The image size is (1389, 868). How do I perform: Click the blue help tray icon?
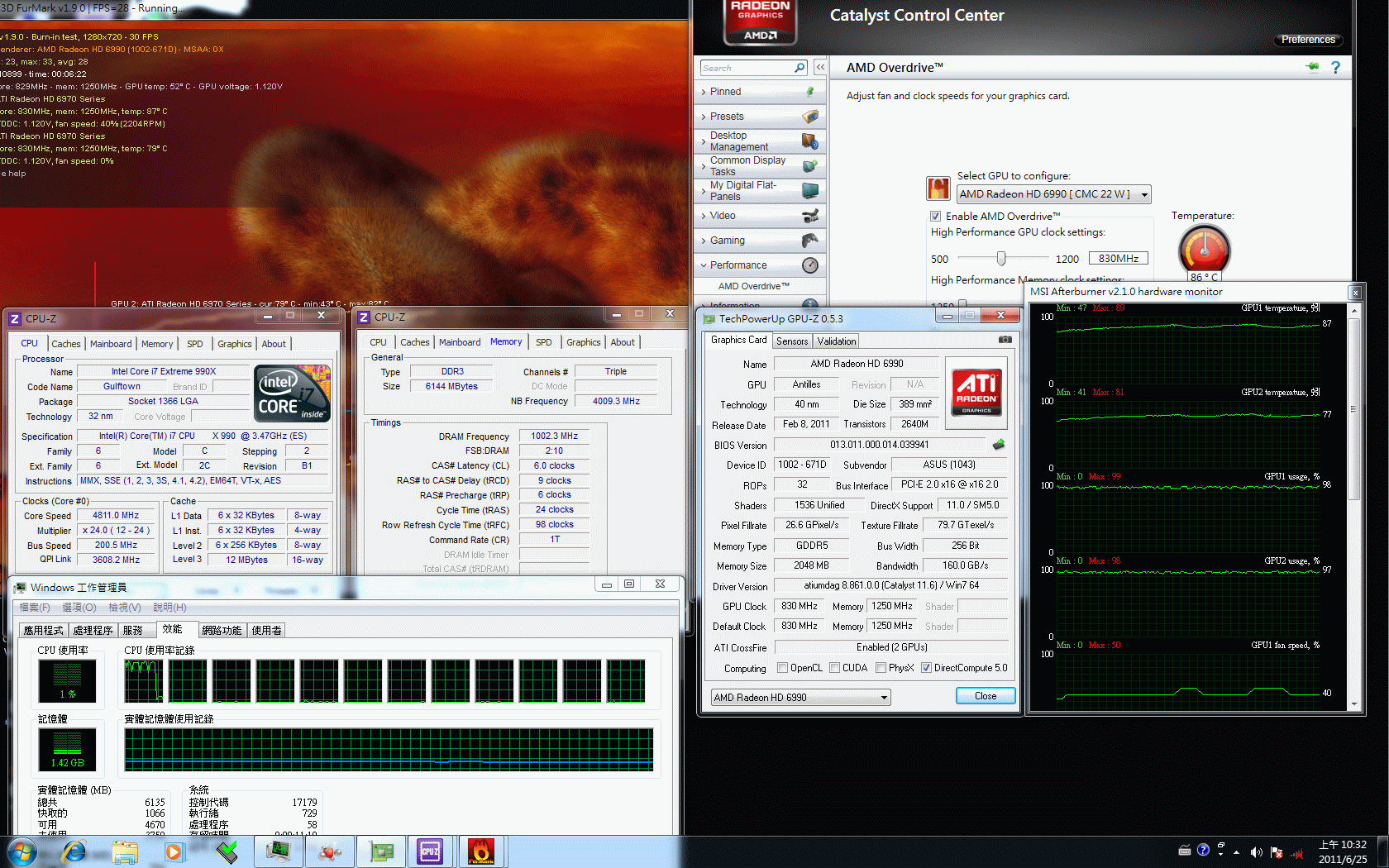(1203, 850)
